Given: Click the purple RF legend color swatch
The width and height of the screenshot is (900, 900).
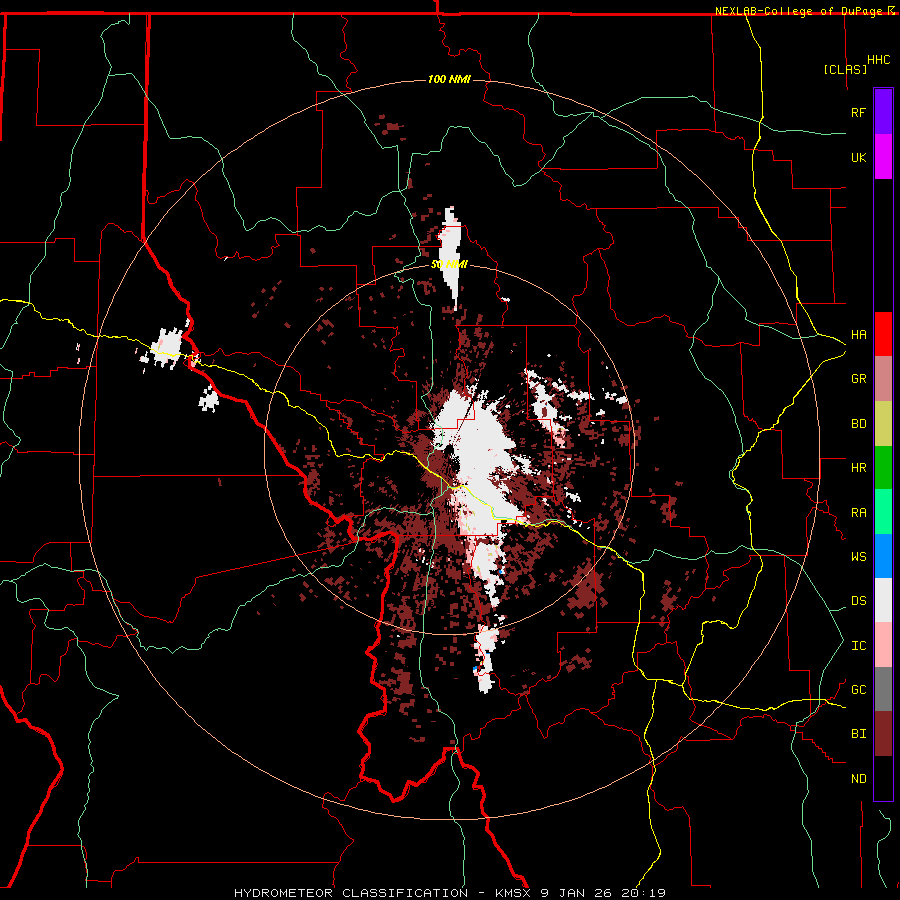Looking at the screenshot, I should (x=883, y=112).
